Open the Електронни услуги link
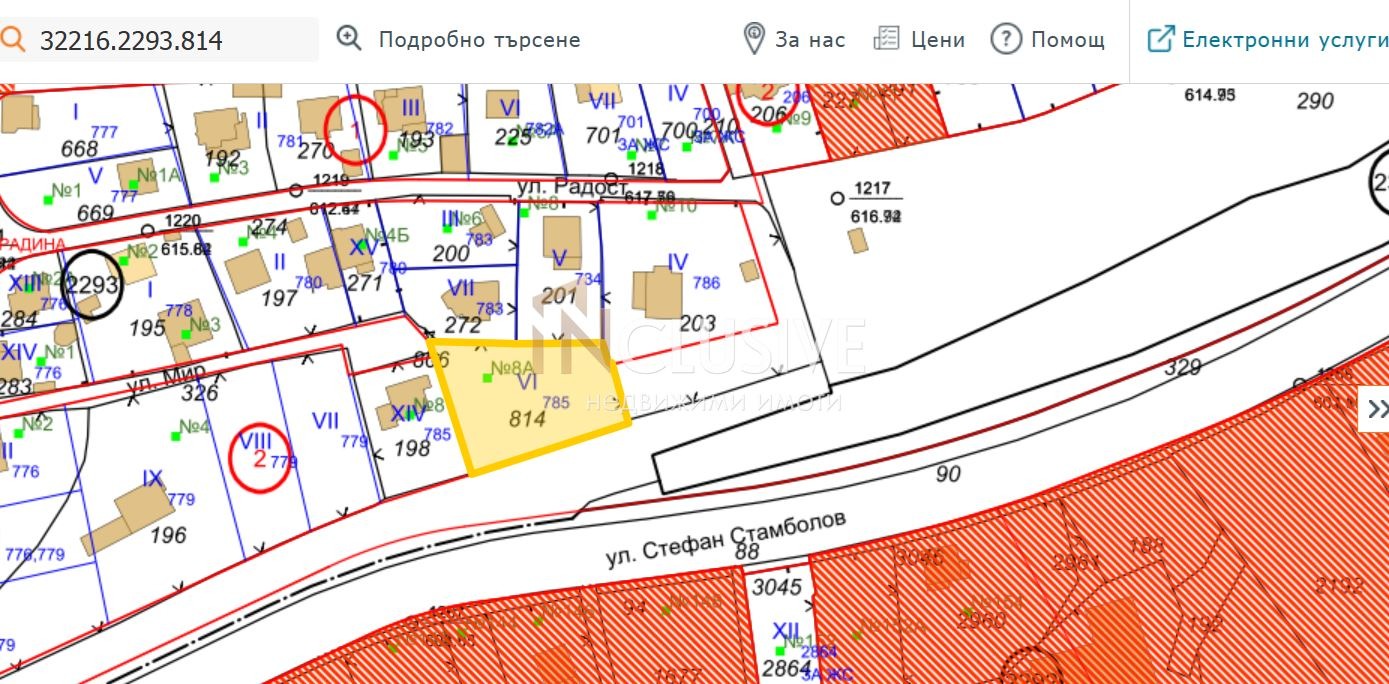 [1285, 40]
